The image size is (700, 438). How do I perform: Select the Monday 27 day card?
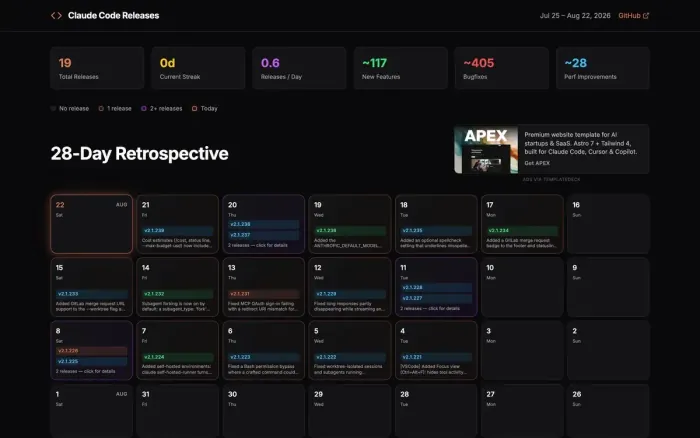(522, 411)
